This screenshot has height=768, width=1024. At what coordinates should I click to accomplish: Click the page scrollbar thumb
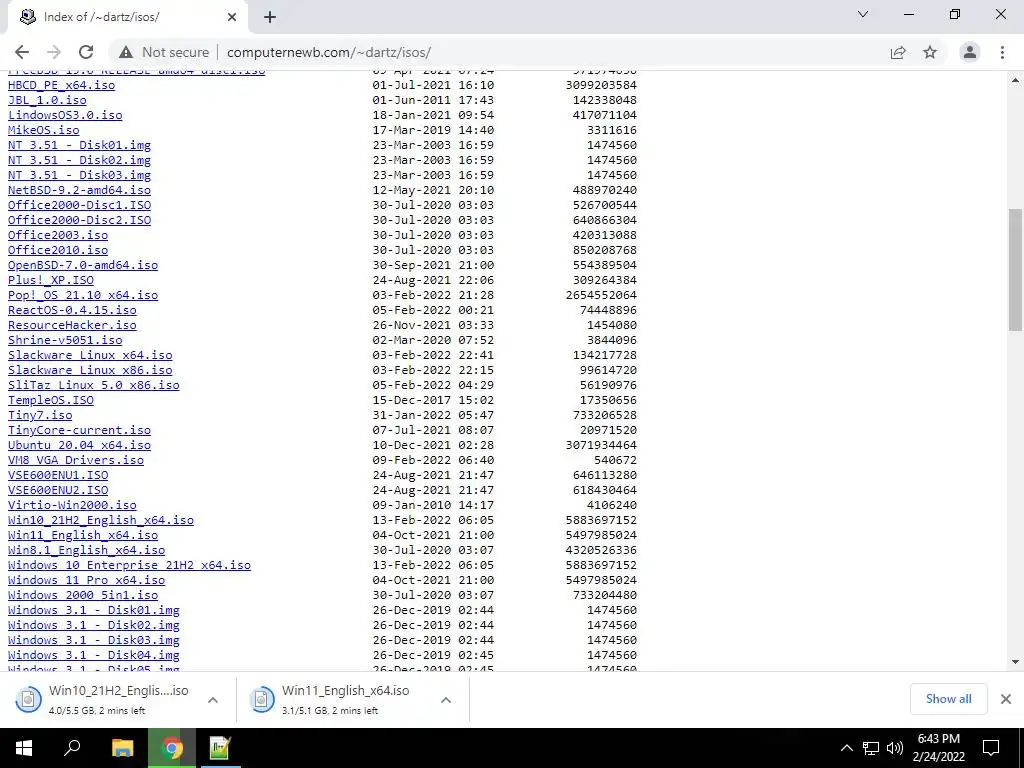1014,270
